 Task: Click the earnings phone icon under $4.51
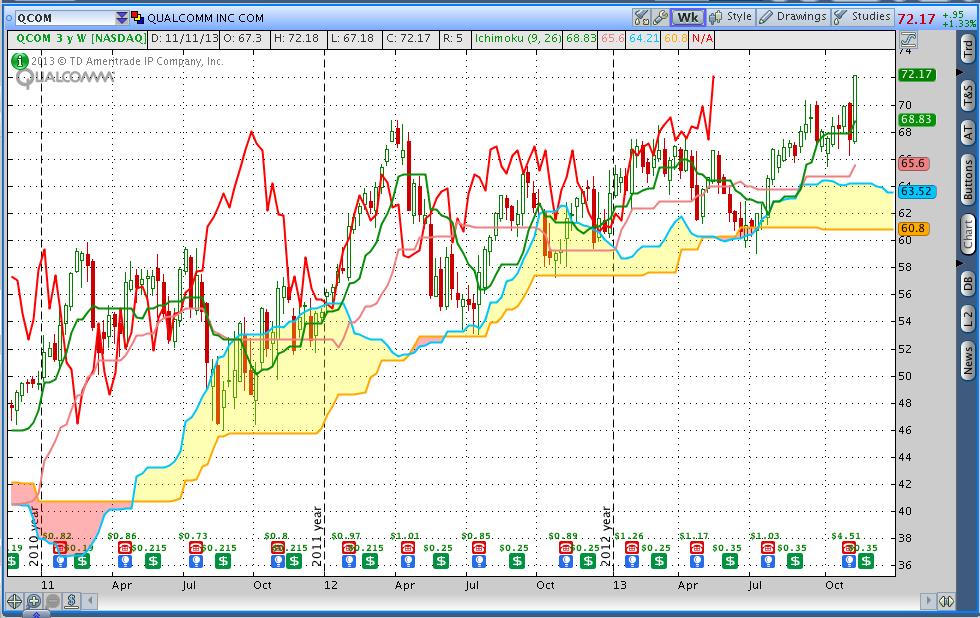[848, 547]
